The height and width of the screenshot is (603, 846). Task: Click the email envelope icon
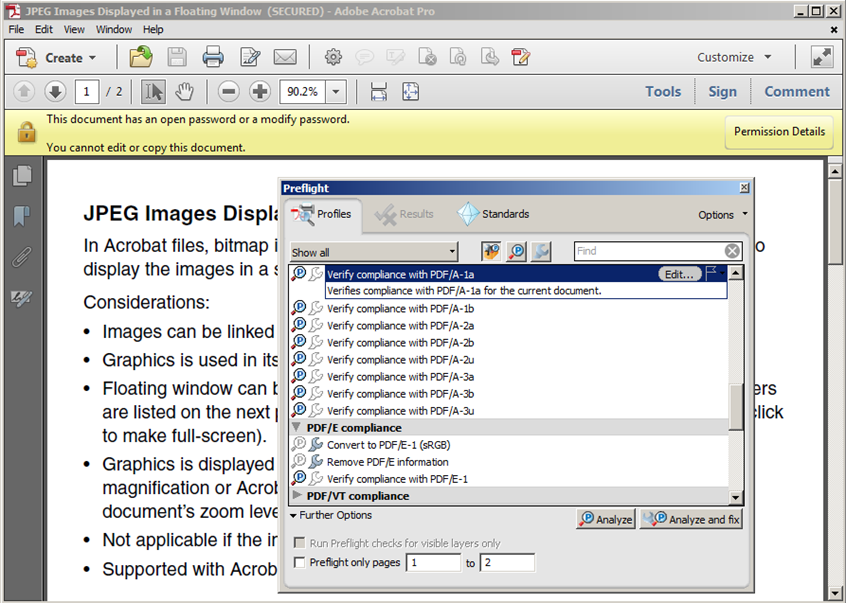(285, 57)
